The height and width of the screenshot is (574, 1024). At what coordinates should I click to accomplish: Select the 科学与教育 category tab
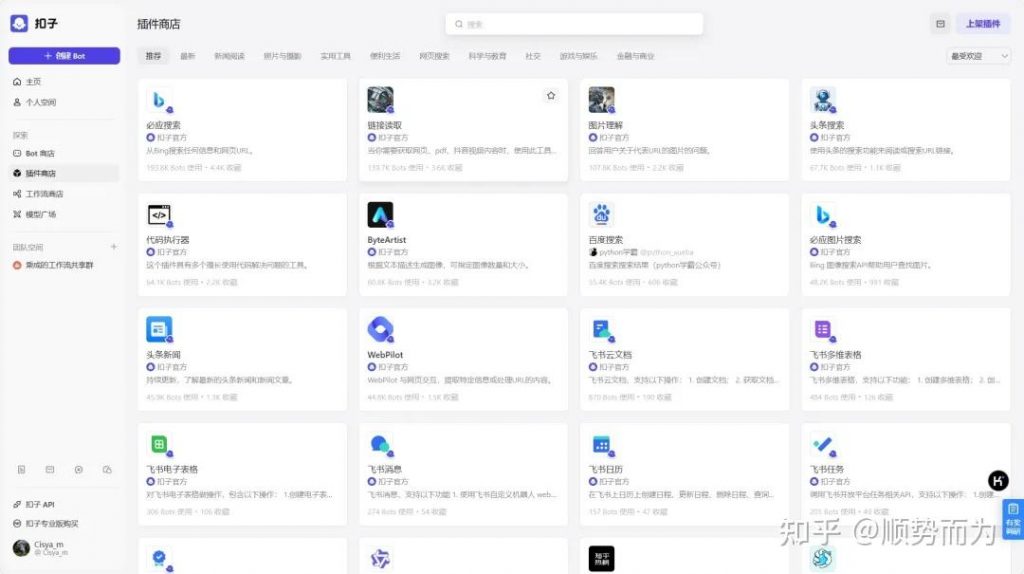[487, 56]
